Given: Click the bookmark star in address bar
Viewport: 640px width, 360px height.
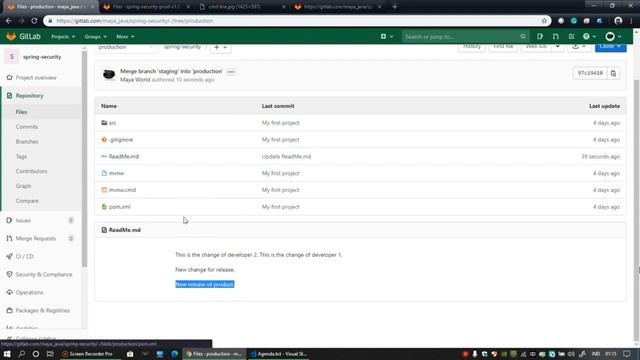Looking at the screenshot, I should pyautogui.click(x=544, y=21).
